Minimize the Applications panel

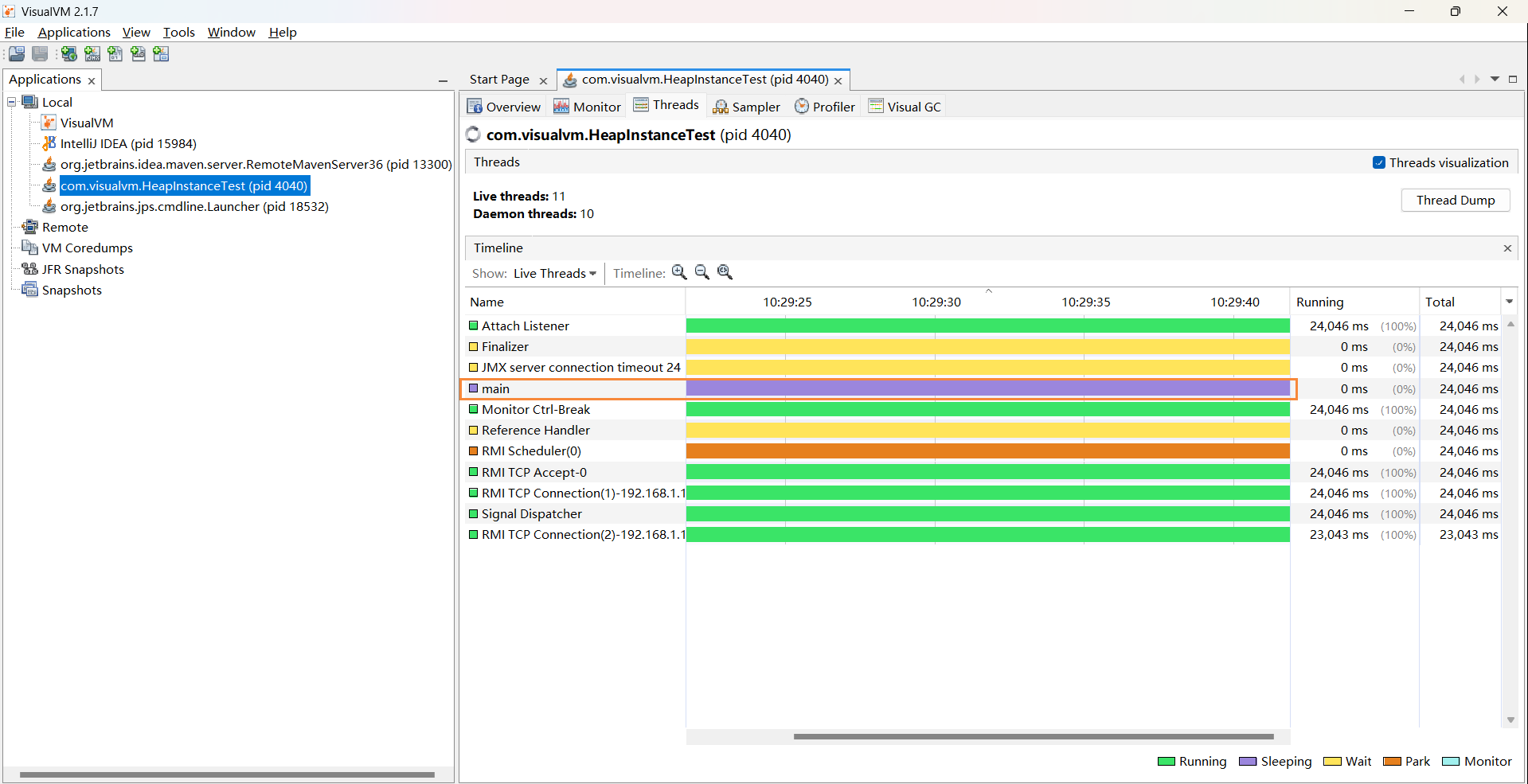(x=443, y=80)
